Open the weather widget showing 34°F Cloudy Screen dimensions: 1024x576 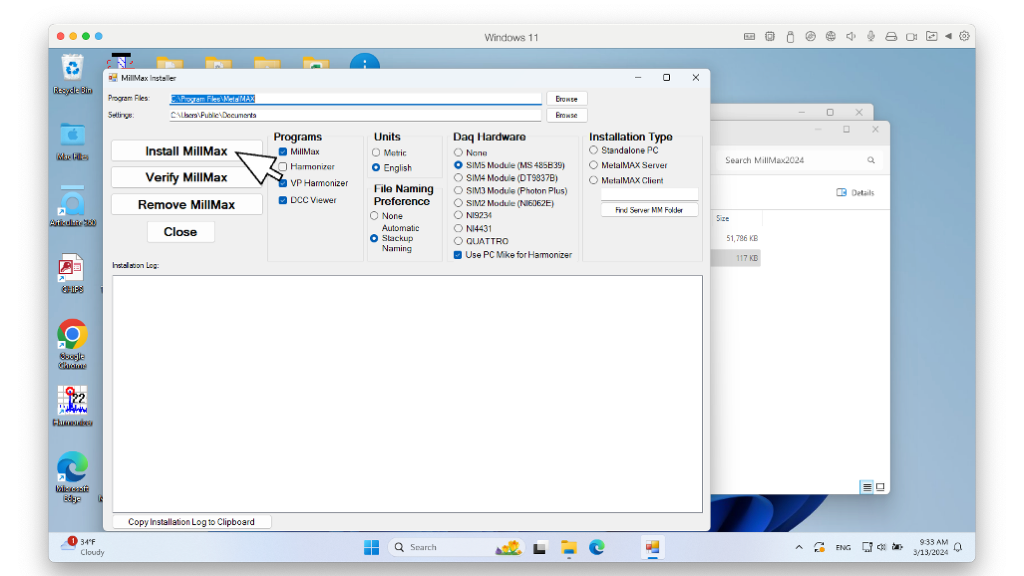tap(83, 547)
